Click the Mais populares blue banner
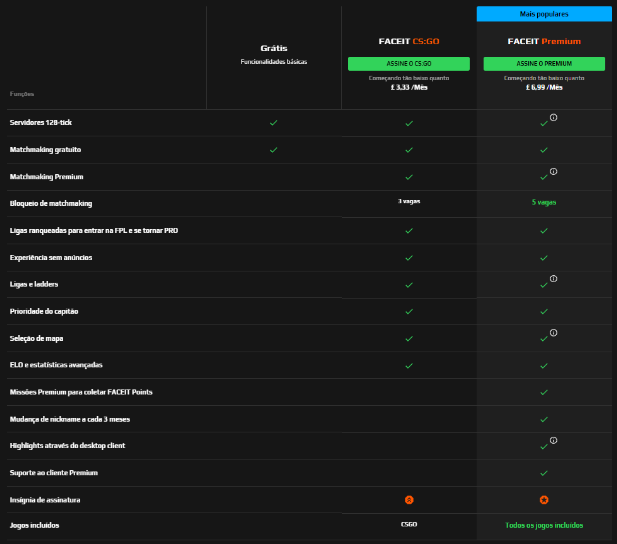The width and height of the screenshot is (617, 544). [x=544, y=14]
